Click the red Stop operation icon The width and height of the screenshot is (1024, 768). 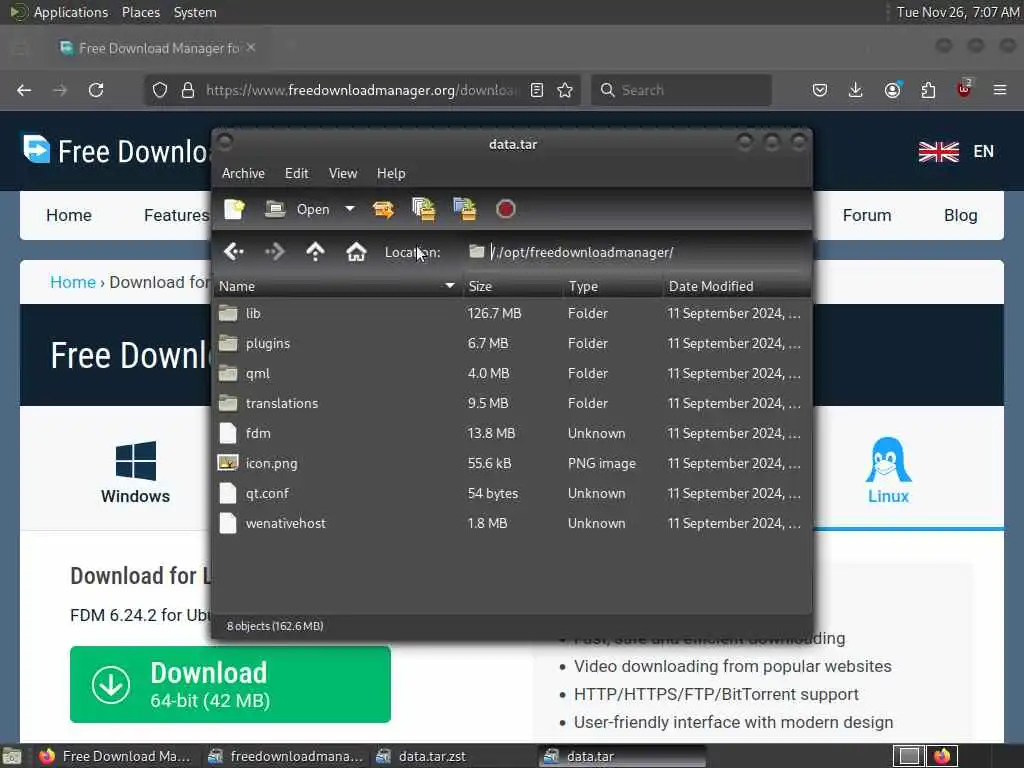point(505,209)
